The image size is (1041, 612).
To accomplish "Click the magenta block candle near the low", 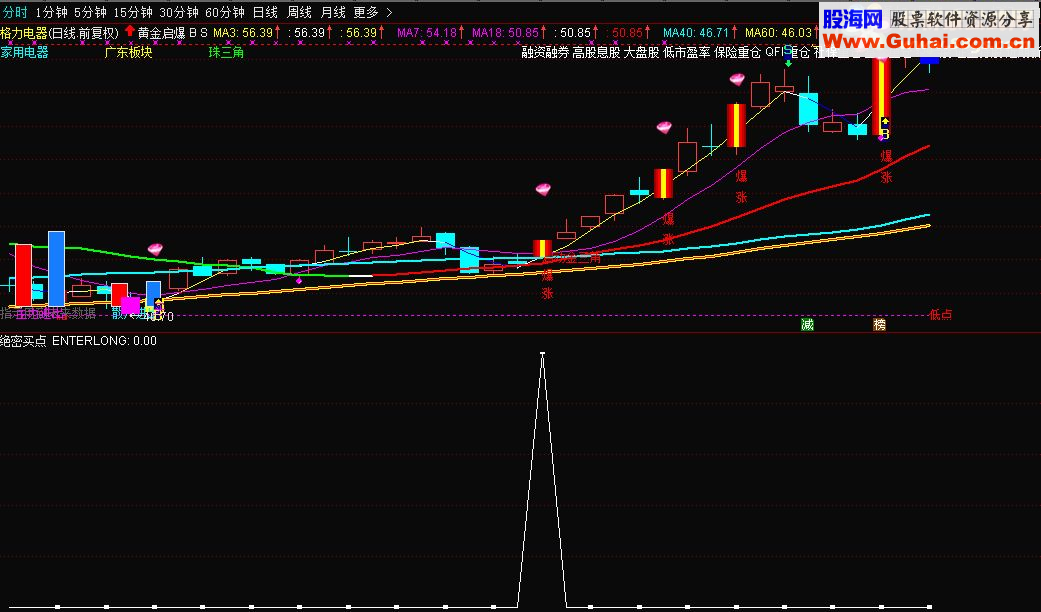I will pyautogui.click(x=130, y=306).
